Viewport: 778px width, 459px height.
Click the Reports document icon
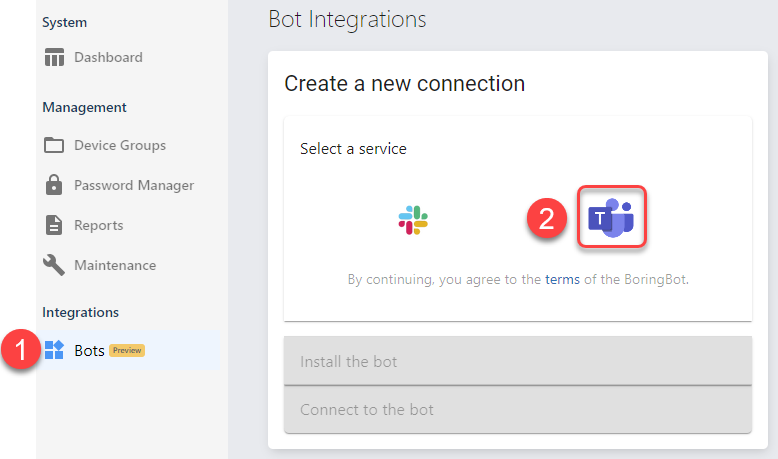[x=54, y=225]
